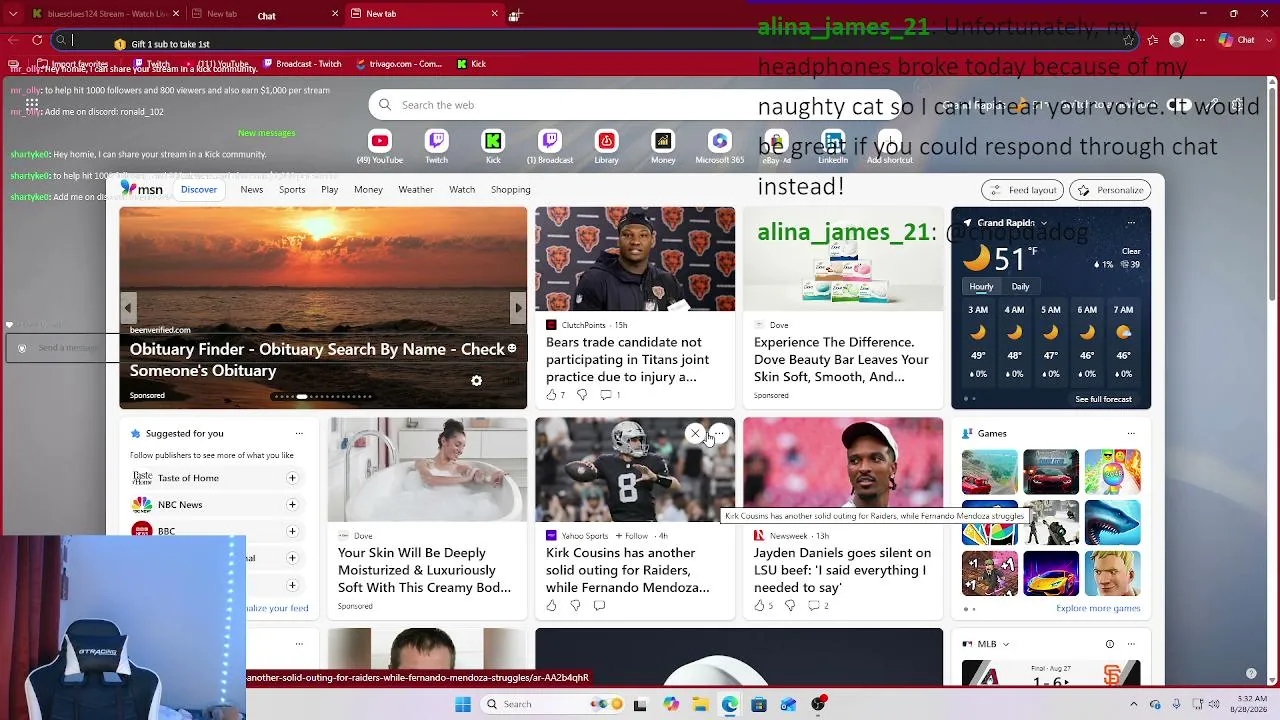Click the MSN logo
The height and width of the screenshot is (720, 1280).
tap(142, 189)
